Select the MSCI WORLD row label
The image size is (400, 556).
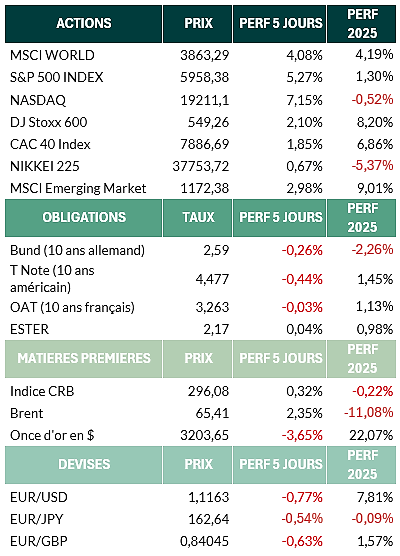click(52, 55)
